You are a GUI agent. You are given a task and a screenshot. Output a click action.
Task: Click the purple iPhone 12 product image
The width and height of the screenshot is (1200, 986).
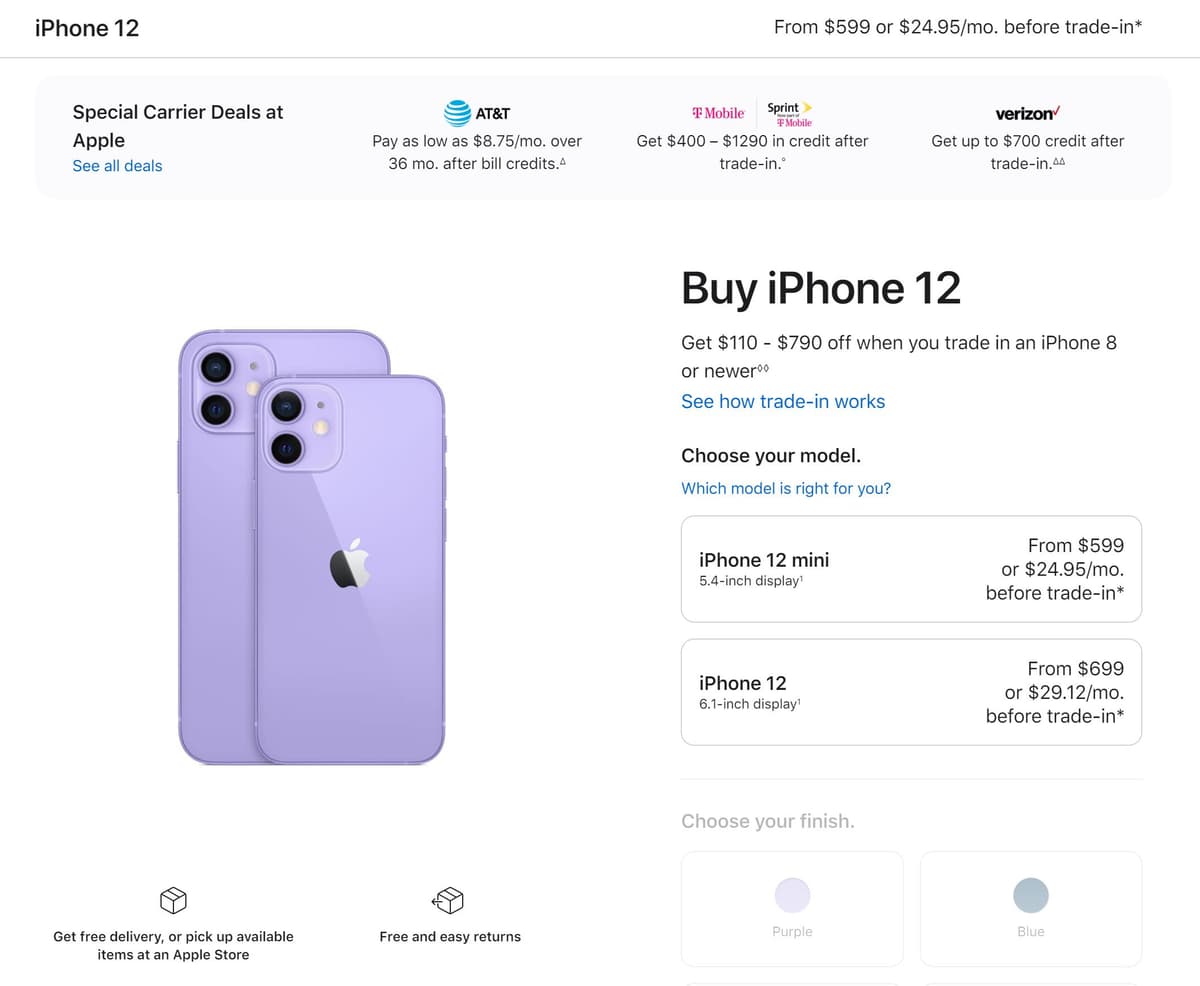tap(311, 547)
